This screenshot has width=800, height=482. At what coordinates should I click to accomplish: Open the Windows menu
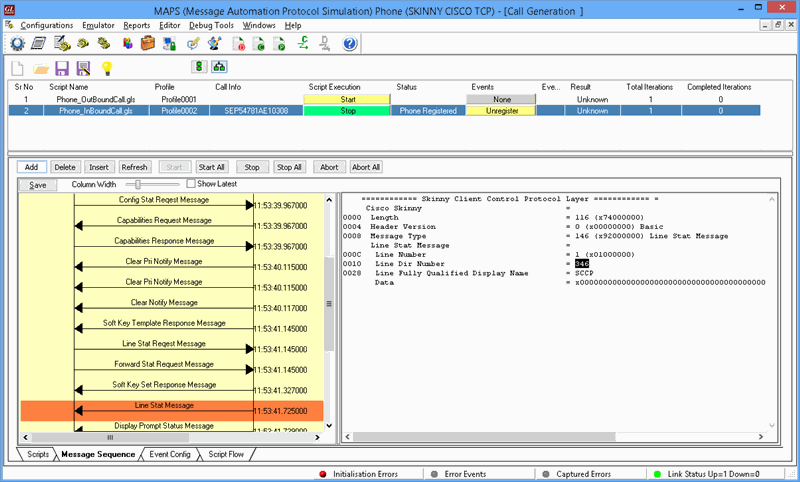pos(259,25)
